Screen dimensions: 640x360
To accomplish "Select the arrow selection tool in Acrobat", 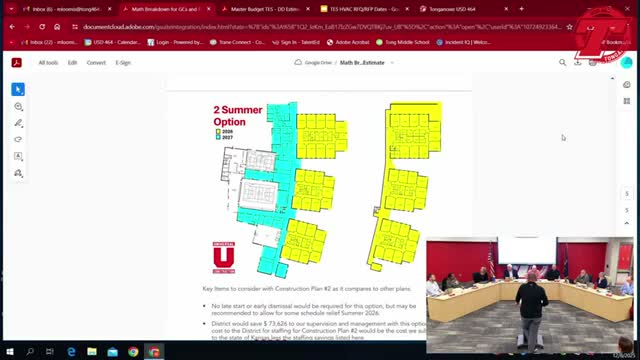I will 18,89.
